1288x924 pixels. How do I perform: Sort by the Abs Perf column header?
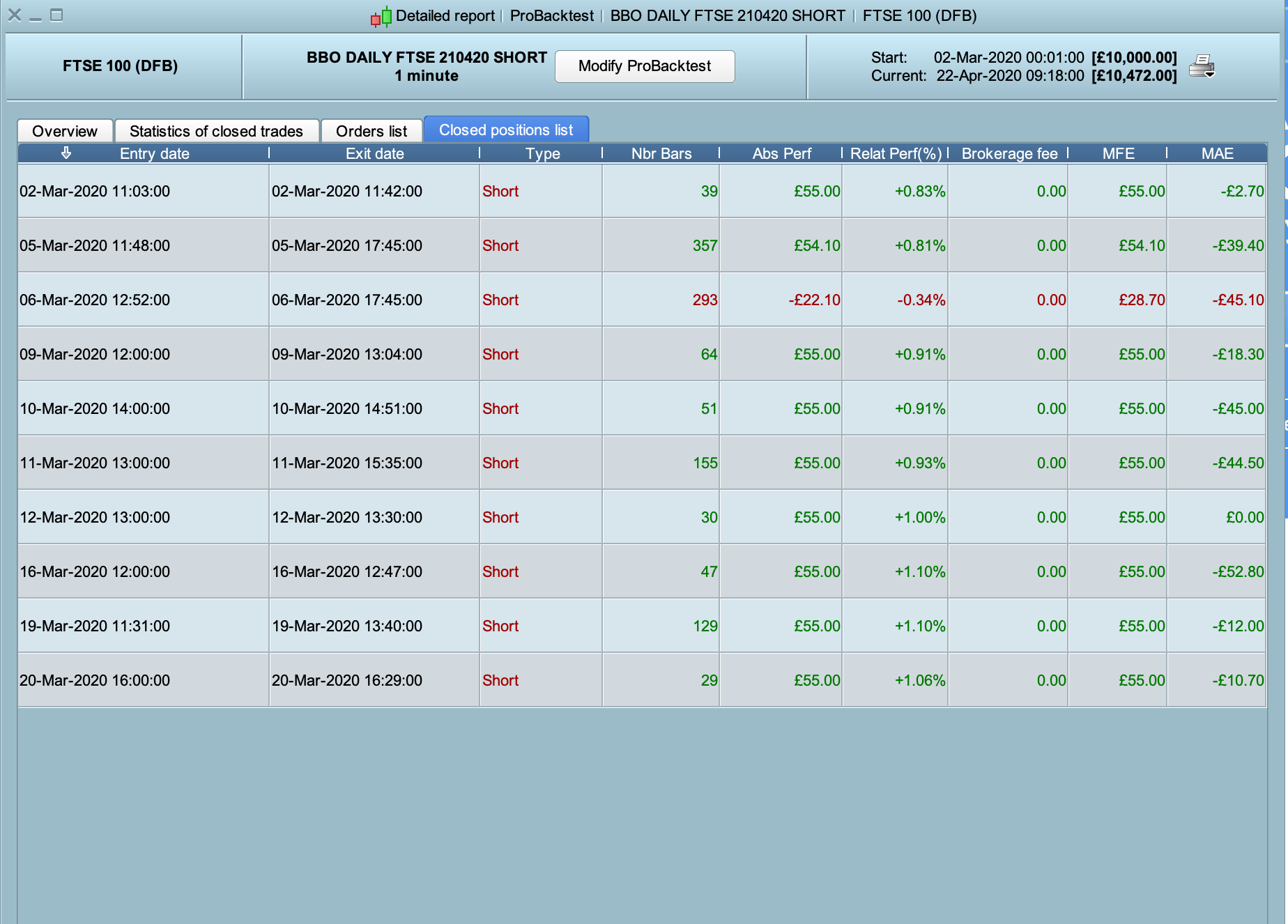point(782,153)
